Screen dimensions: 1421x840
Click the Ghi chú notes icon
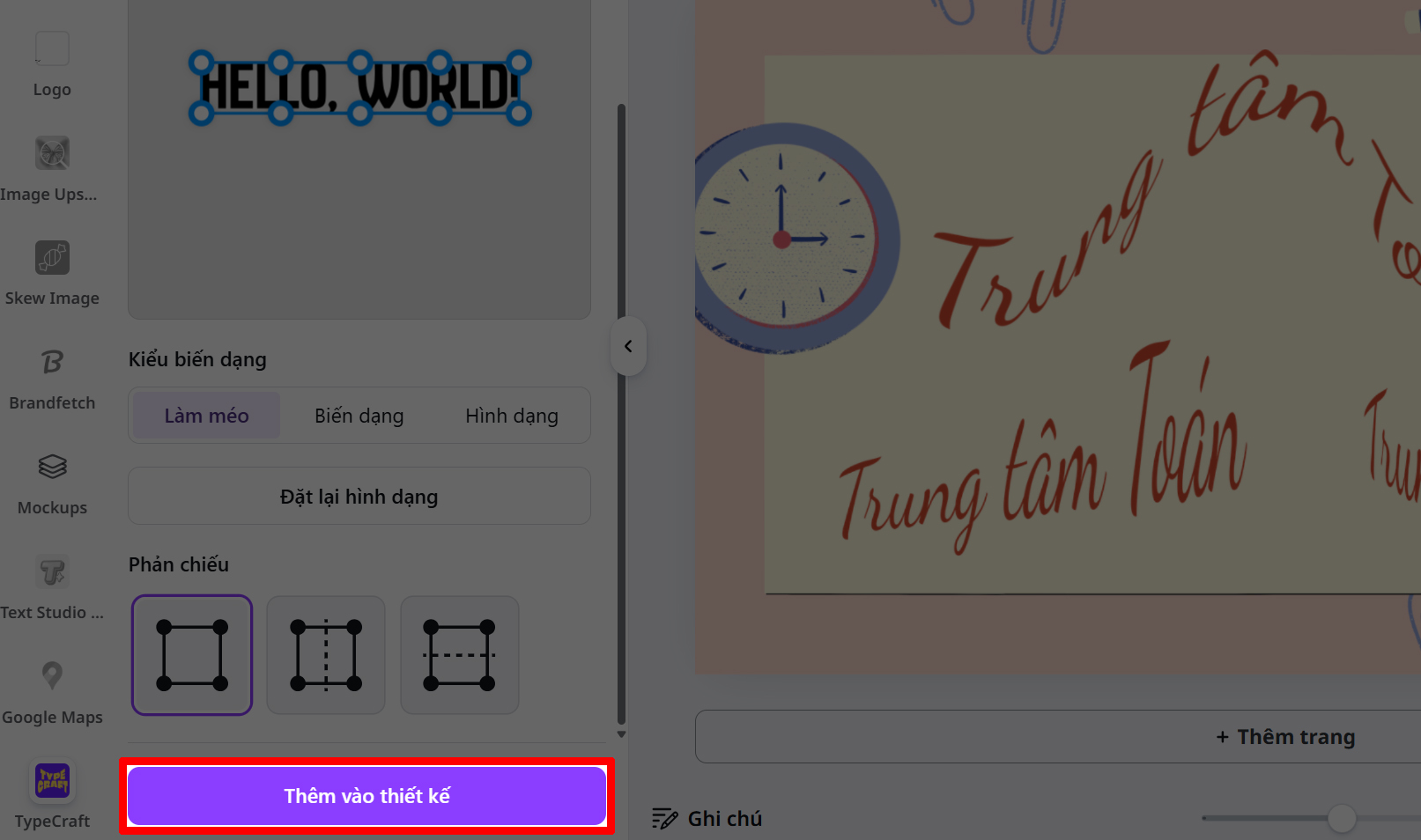pos(664,818)
